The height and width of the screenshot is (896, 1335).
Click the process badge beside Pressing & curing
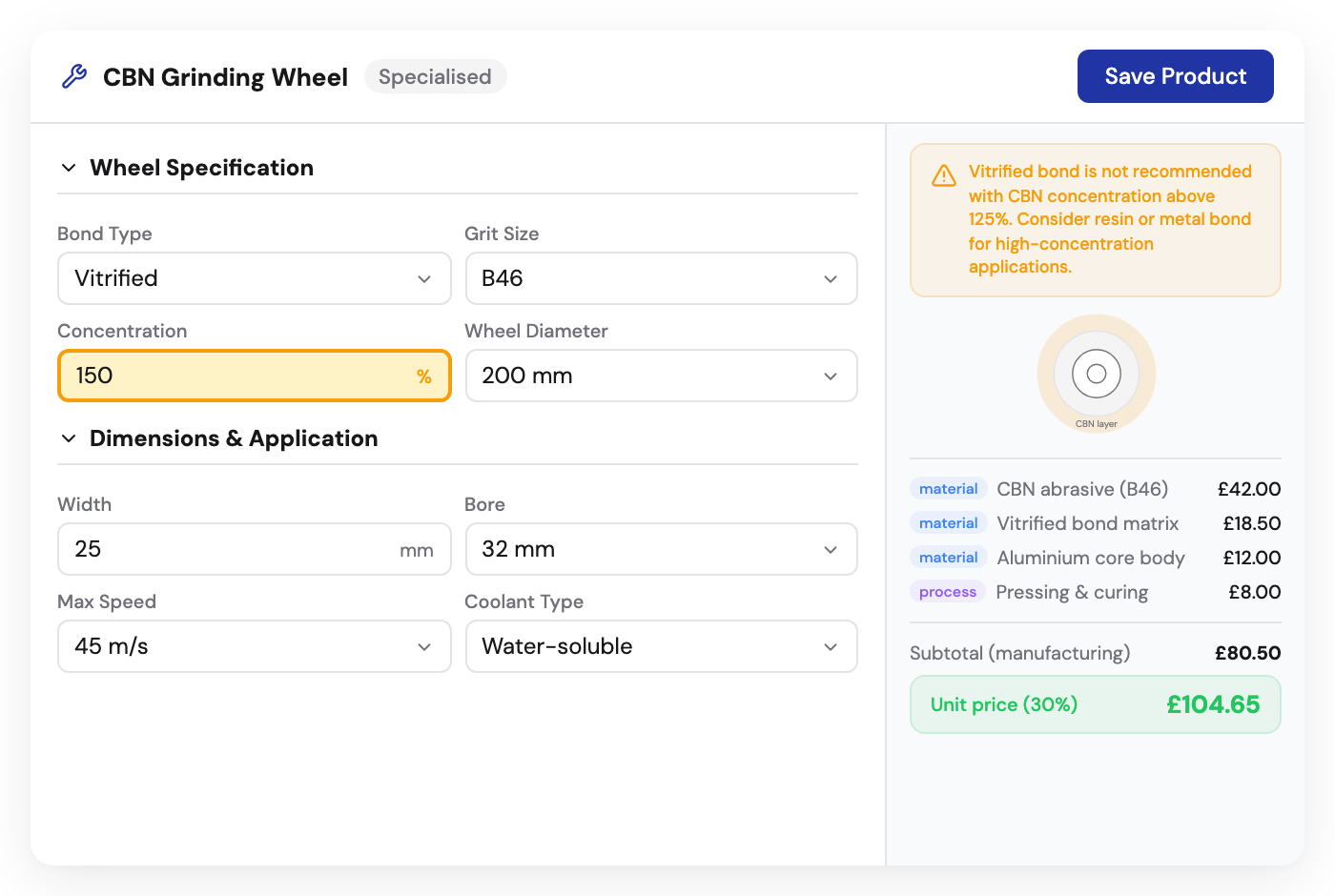947,591
